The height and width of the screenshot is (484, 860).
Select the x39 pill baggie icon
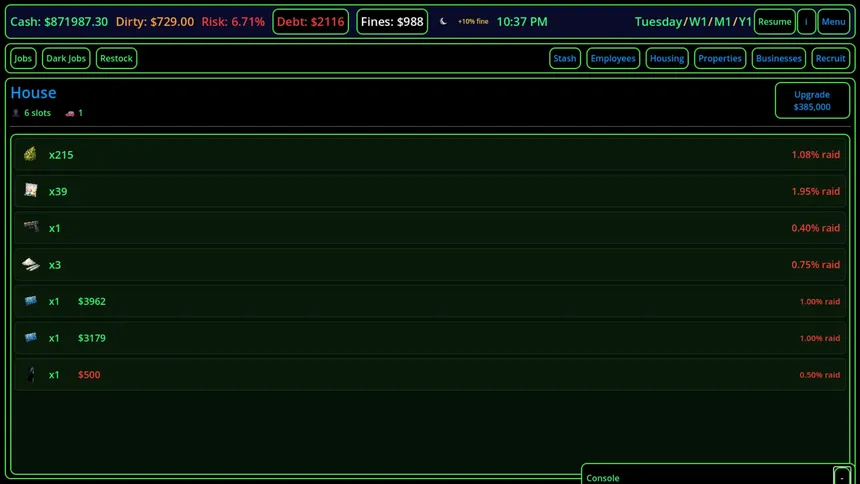coord(30,191)
